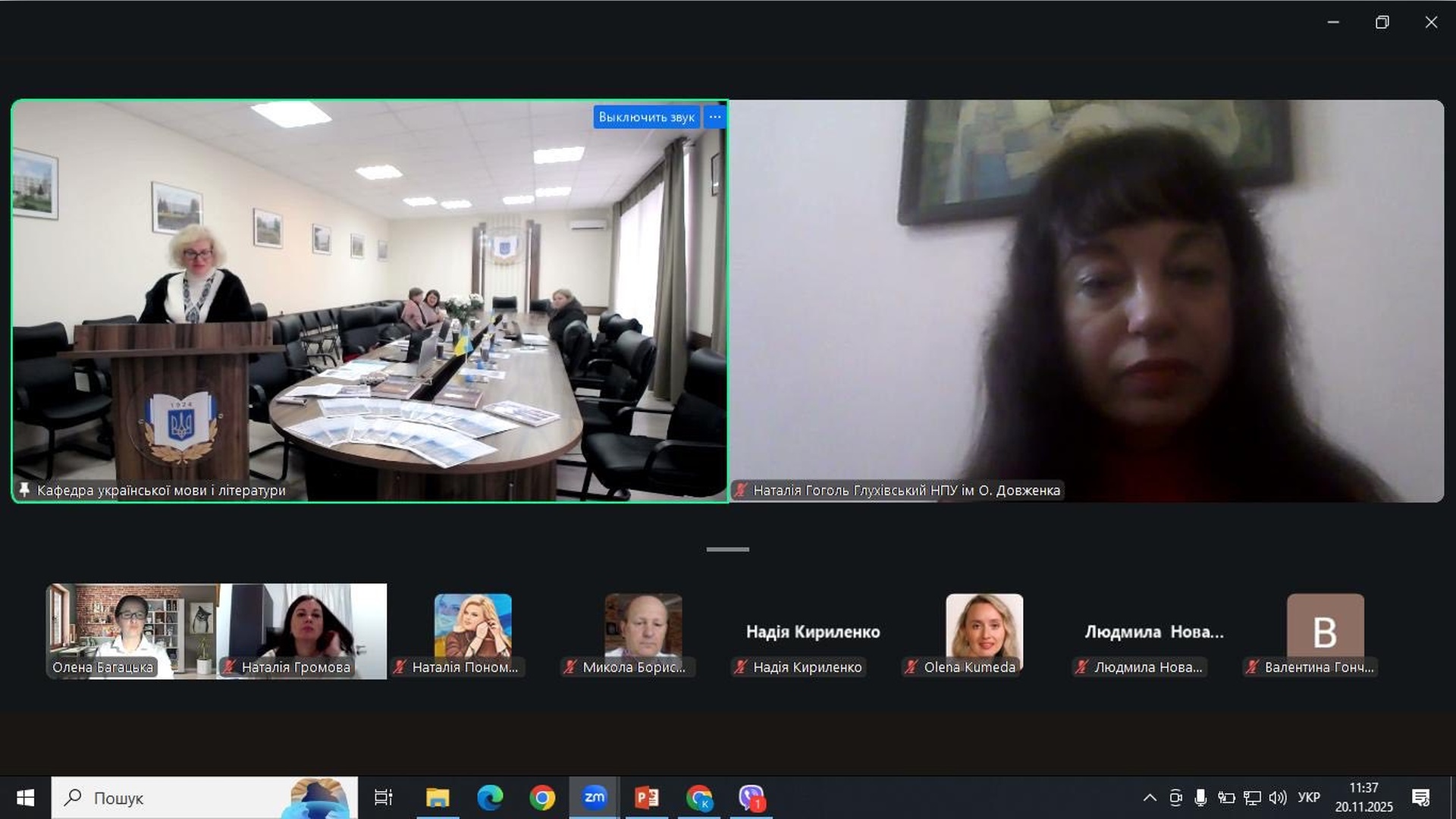Click Наталія Пономаренко profile picture
The image size is (1456, 819).
click(x=472, y=625)
